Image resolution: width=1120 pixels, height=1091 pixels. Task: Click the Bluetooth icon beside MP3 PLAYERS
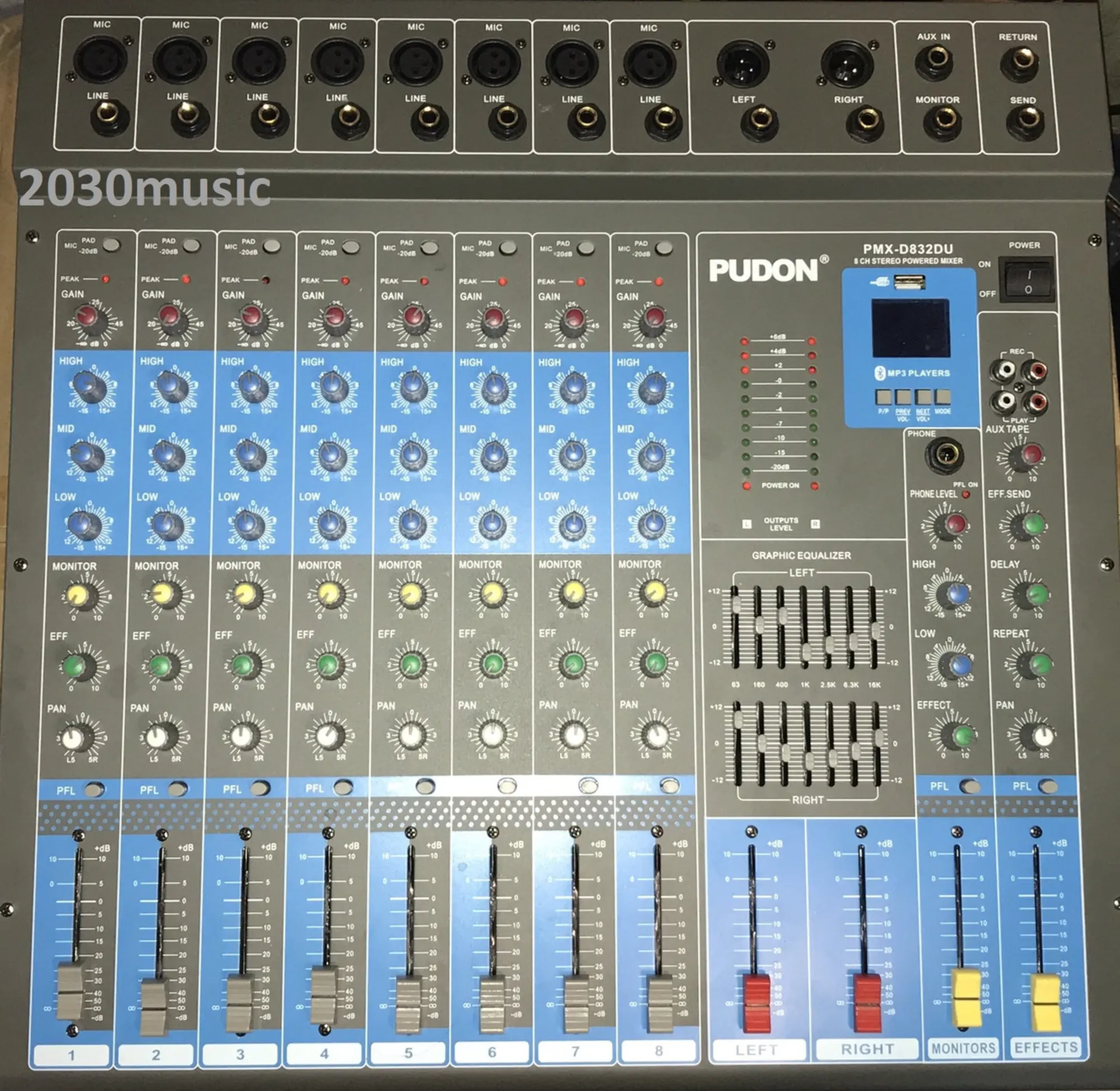(x=879, y=373)
